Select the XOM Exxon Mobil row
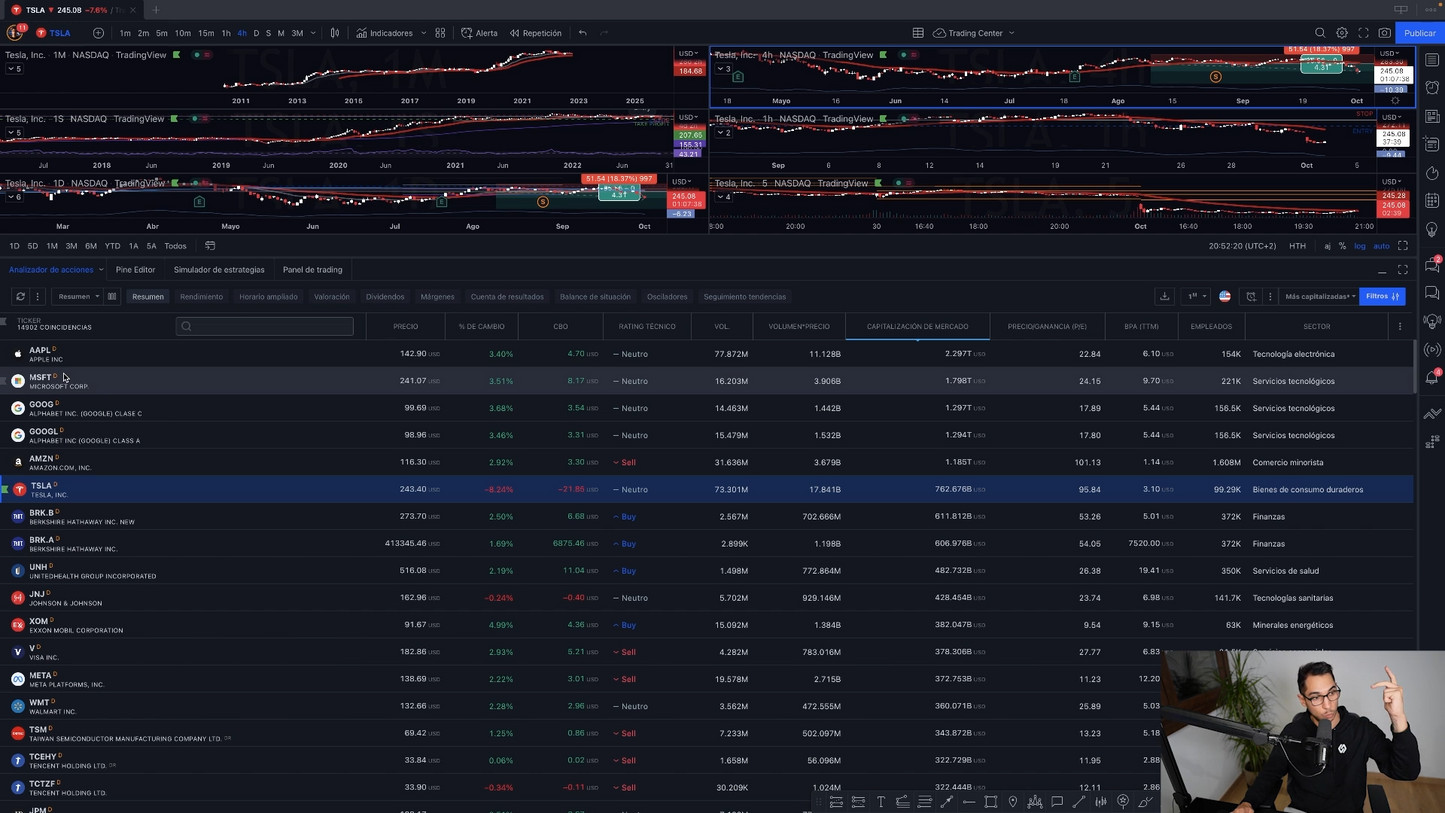 pyautogui.click(x=706, y=625)
